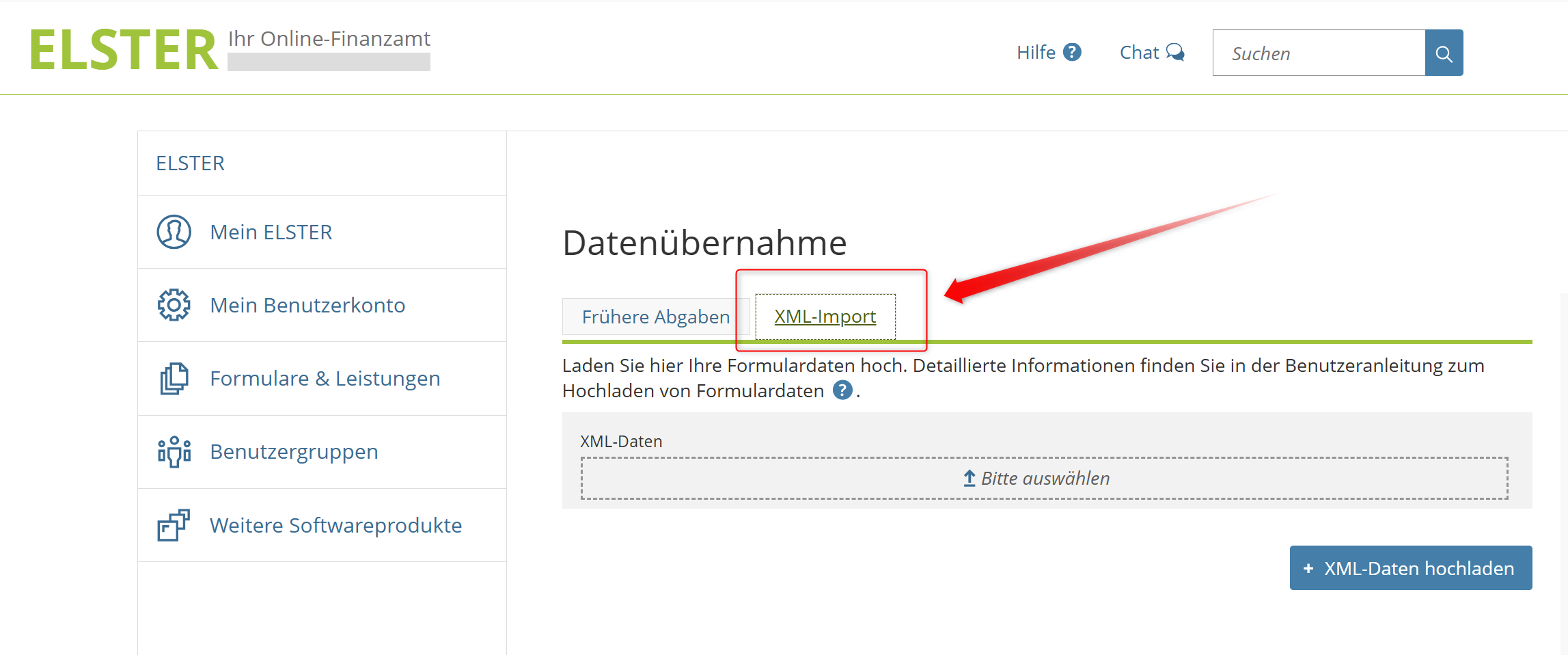Image resolution: width=1568 pixels, height=655 pixels.
Task: Select the XML-Import tab
Action: pos(825,317)
